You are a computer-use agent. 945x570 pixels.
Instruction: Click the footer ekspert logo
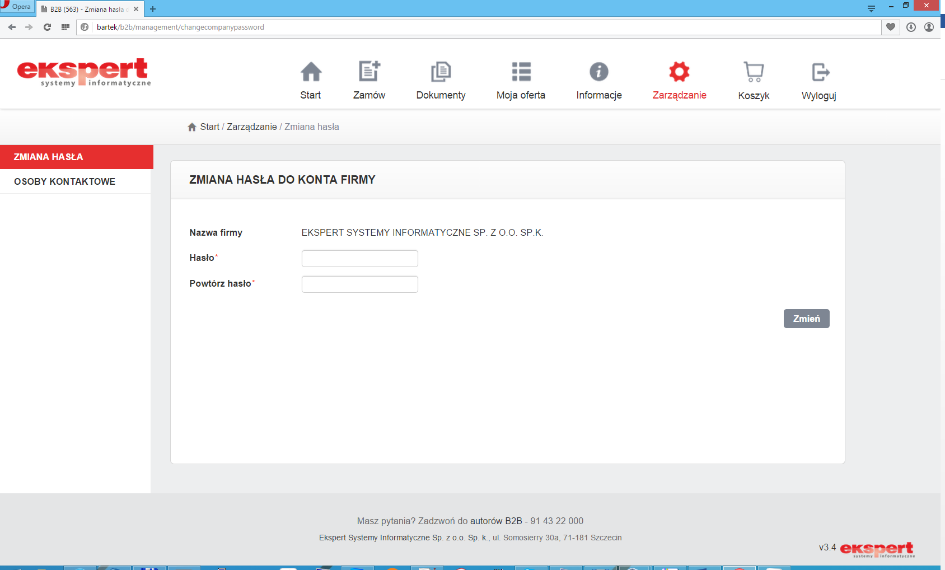click(x=877, y=549)
